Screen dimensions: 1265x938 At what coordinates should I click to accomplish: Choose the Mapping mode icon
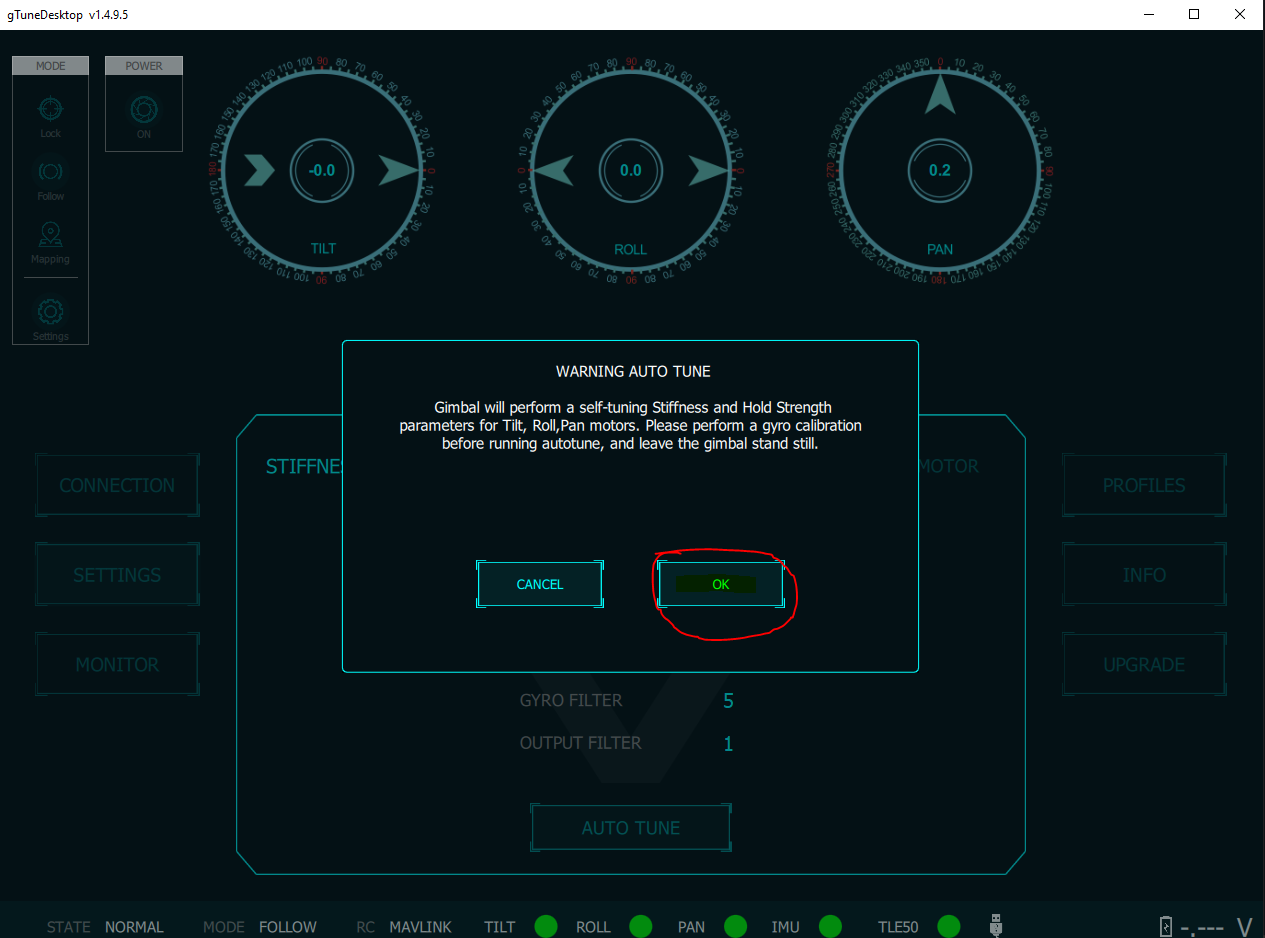pos(50,236)
